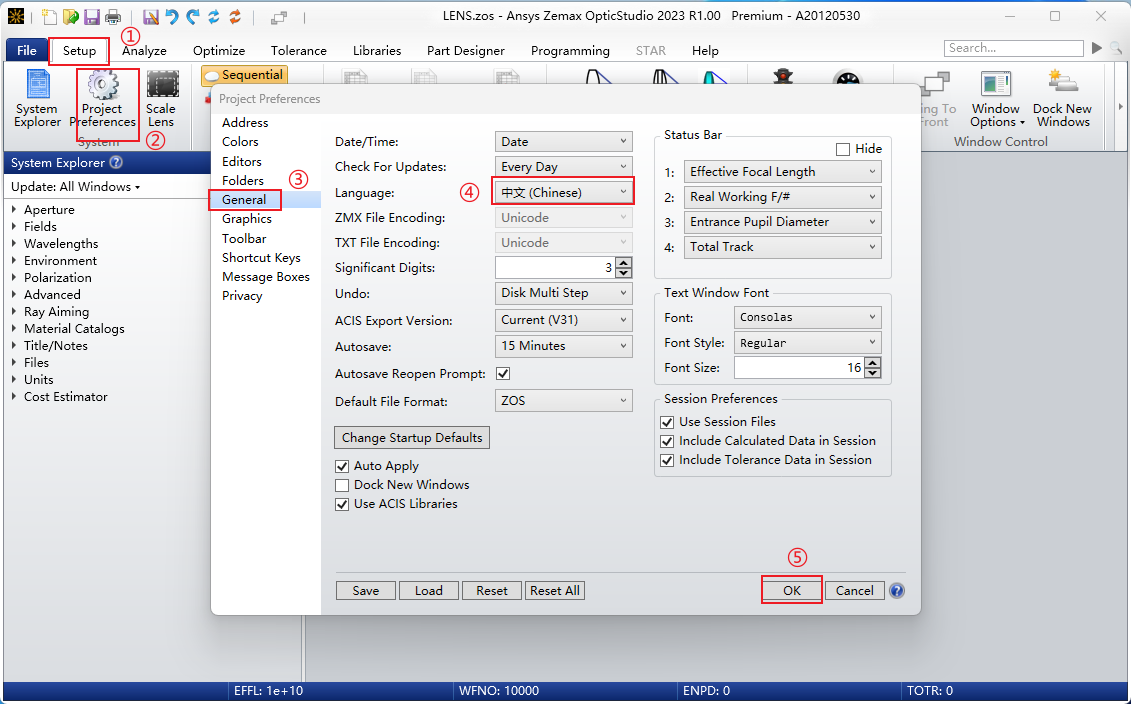This screenshot has height=704, width=1131.
Task: Toggle the Status Bar Hide checkbox
Action: coord(842,149)
